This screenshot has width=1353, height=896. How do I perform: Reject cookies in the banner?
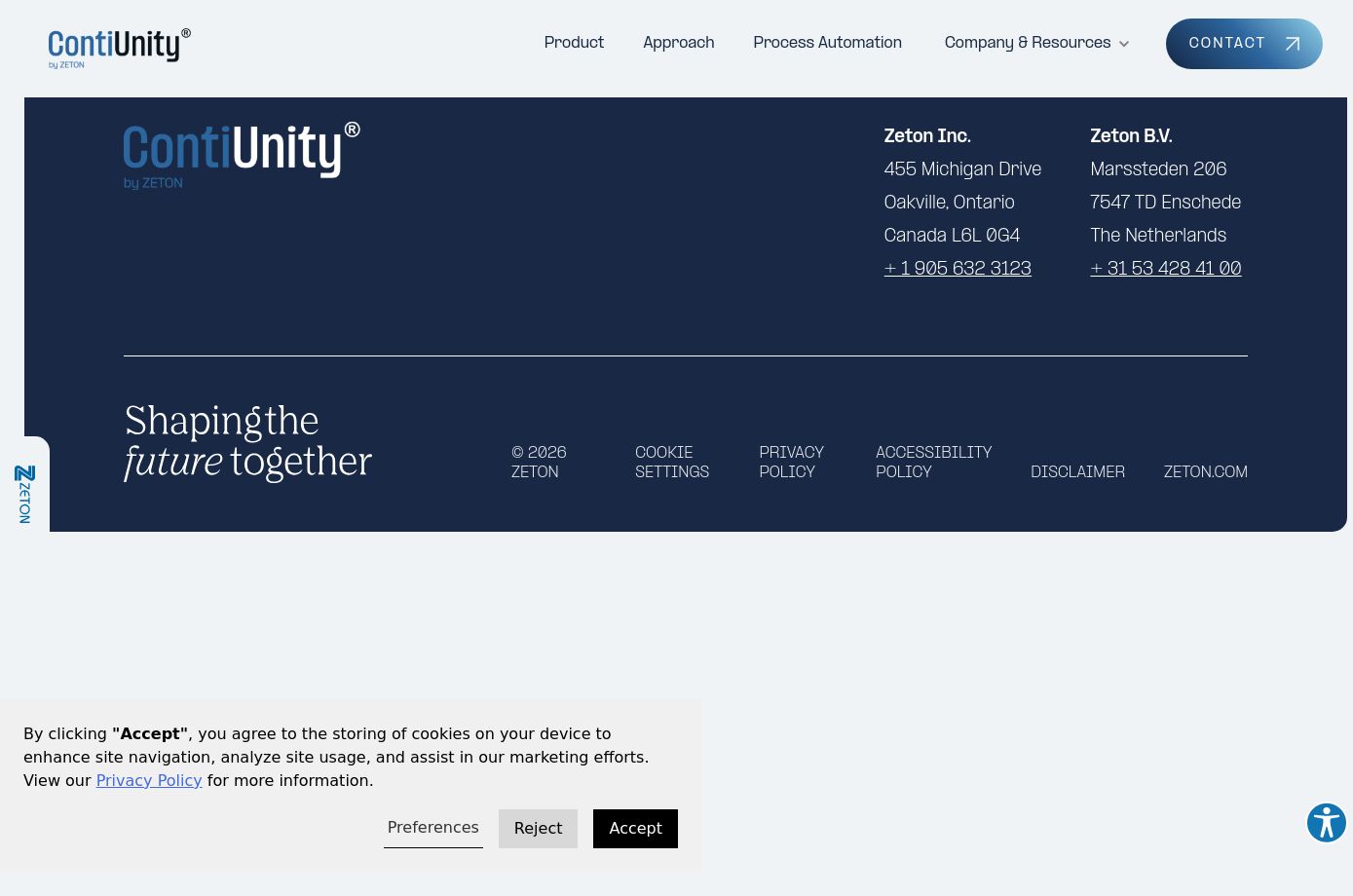[x=538, y=829]
